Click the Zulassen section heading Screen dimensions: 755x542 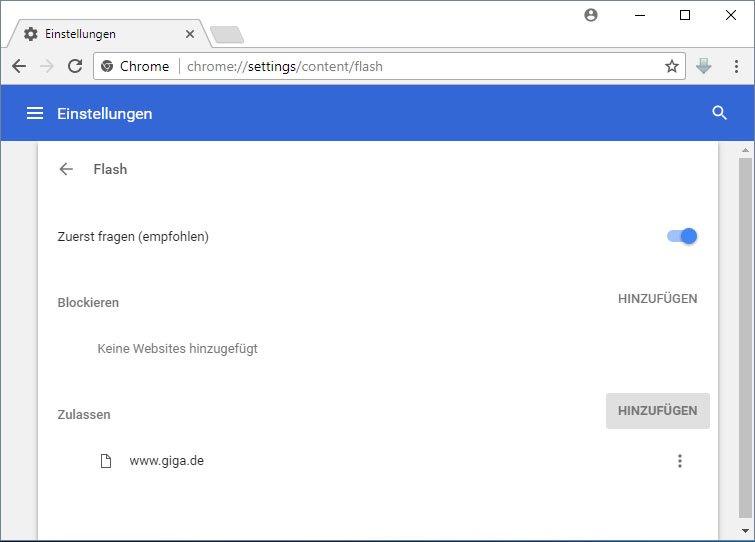point(84,414)
